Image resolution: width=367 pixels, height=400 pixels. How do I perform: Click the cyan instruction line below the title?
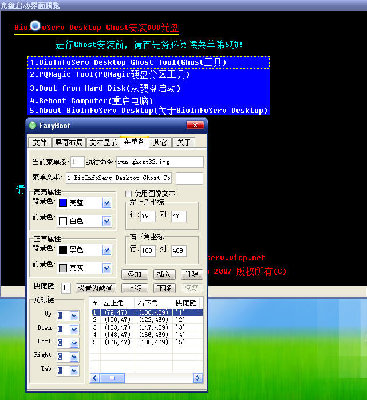click(149, 44)
